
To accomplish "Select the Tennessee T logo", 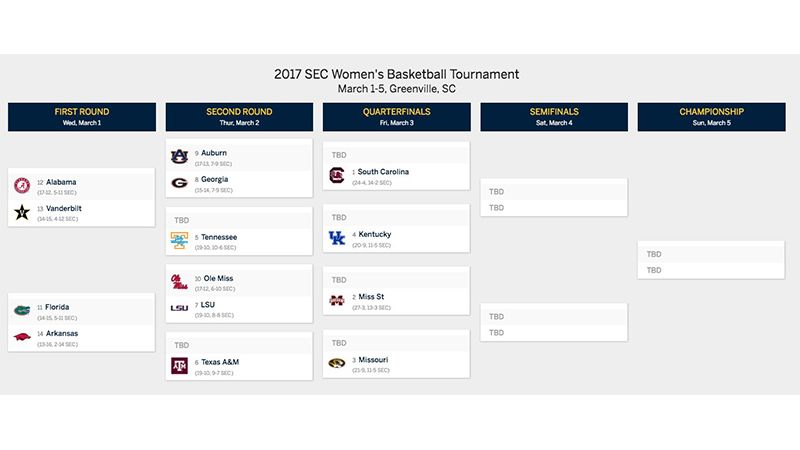I will [179, 240].
